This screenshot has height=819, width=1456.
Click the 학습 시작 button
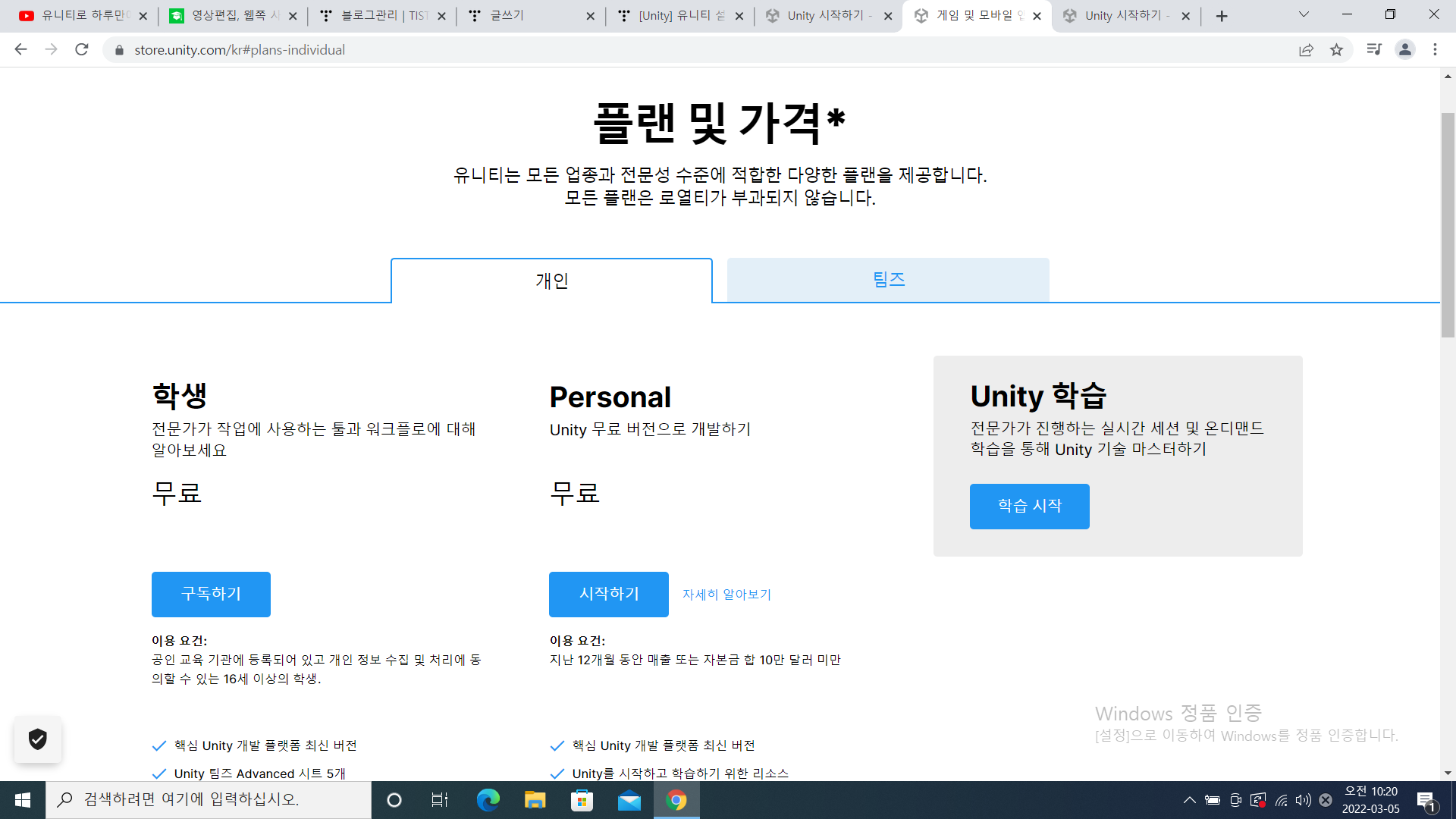[x=1029, y=506]
